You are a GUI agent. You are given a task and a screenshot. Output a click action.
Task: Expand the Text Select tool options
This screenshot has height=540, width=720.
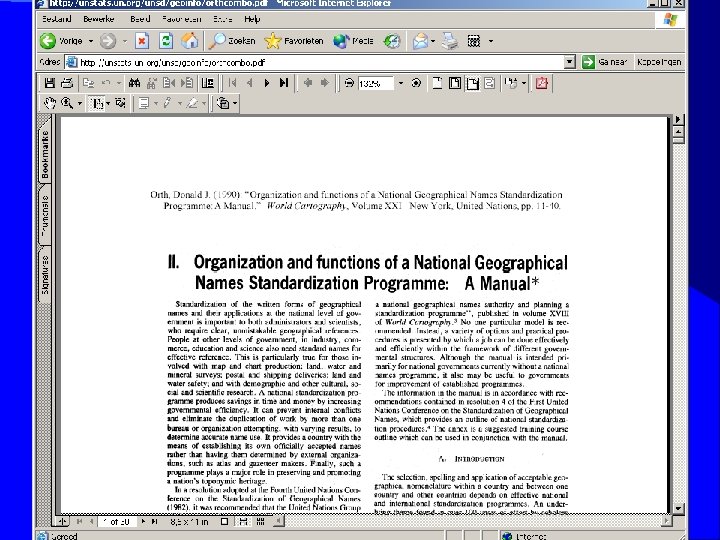pos(108,103)
